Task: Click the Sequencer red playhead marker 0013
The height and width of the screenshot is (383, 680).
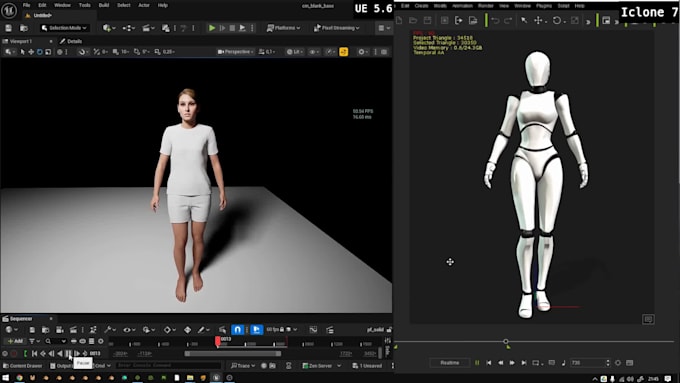Action: 218,341
